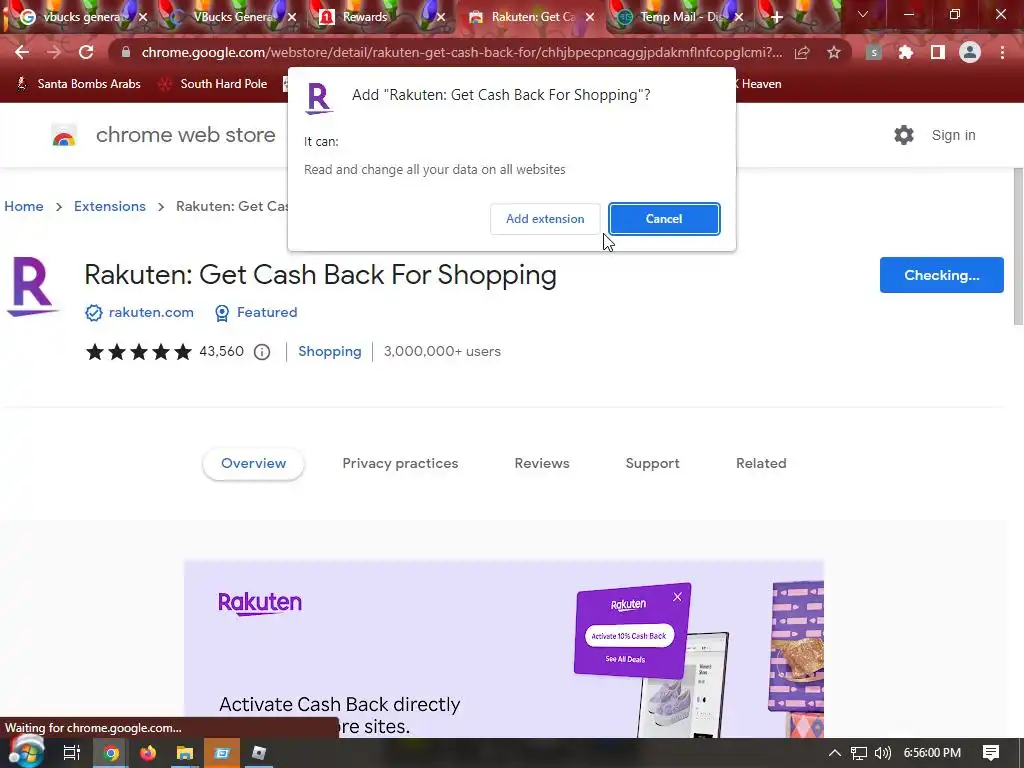Screen dimensions: 1024x768
Task: Click the forward navigation arrow
Action: click(54, 52)
